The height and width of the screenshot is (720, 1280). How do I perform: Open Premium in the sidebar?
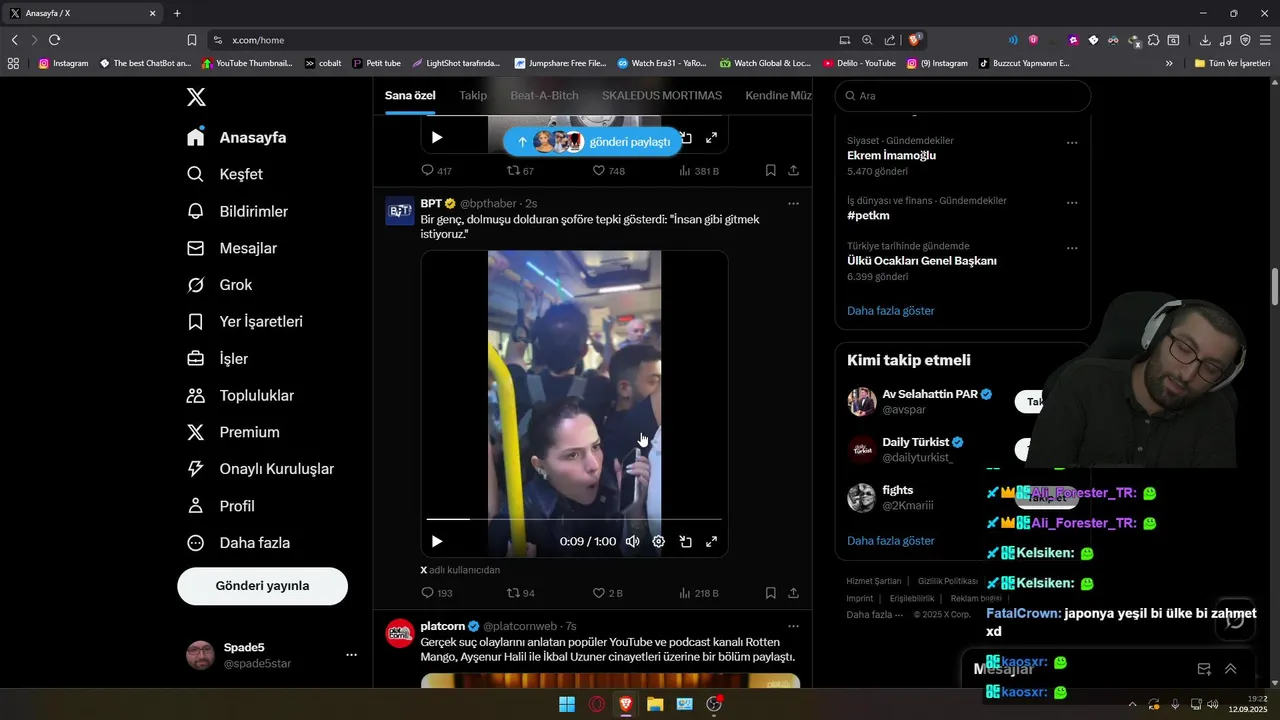tap(233, 432)
